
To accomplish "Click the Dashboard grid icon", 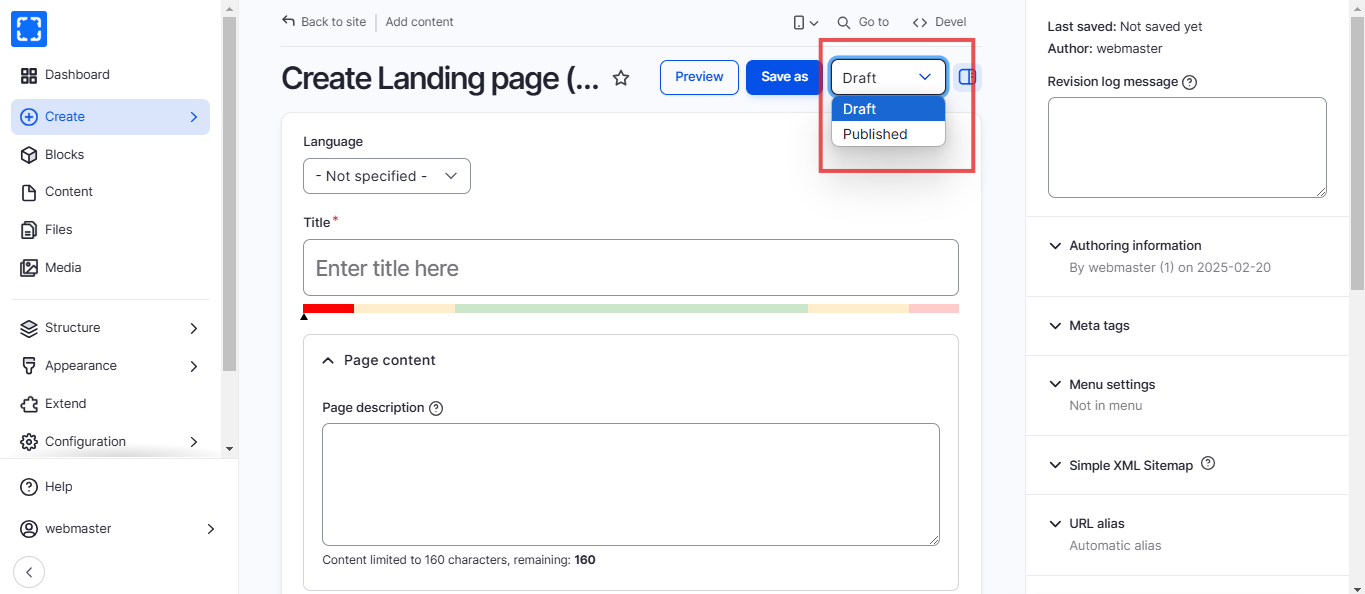I will tap(29, 75).
